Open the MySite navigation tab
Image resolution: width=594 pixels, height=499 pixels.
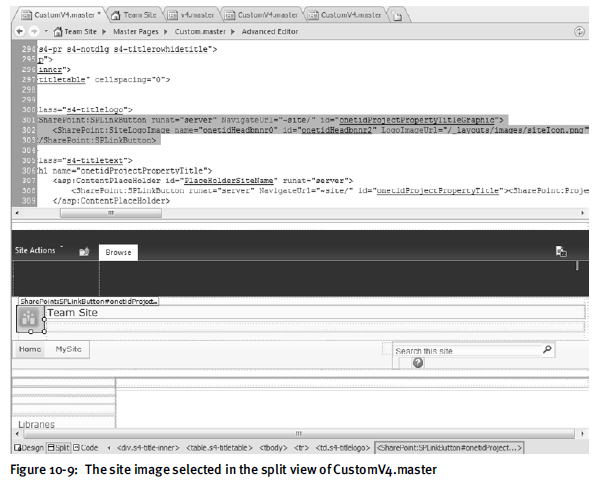(x=68, y=349)
